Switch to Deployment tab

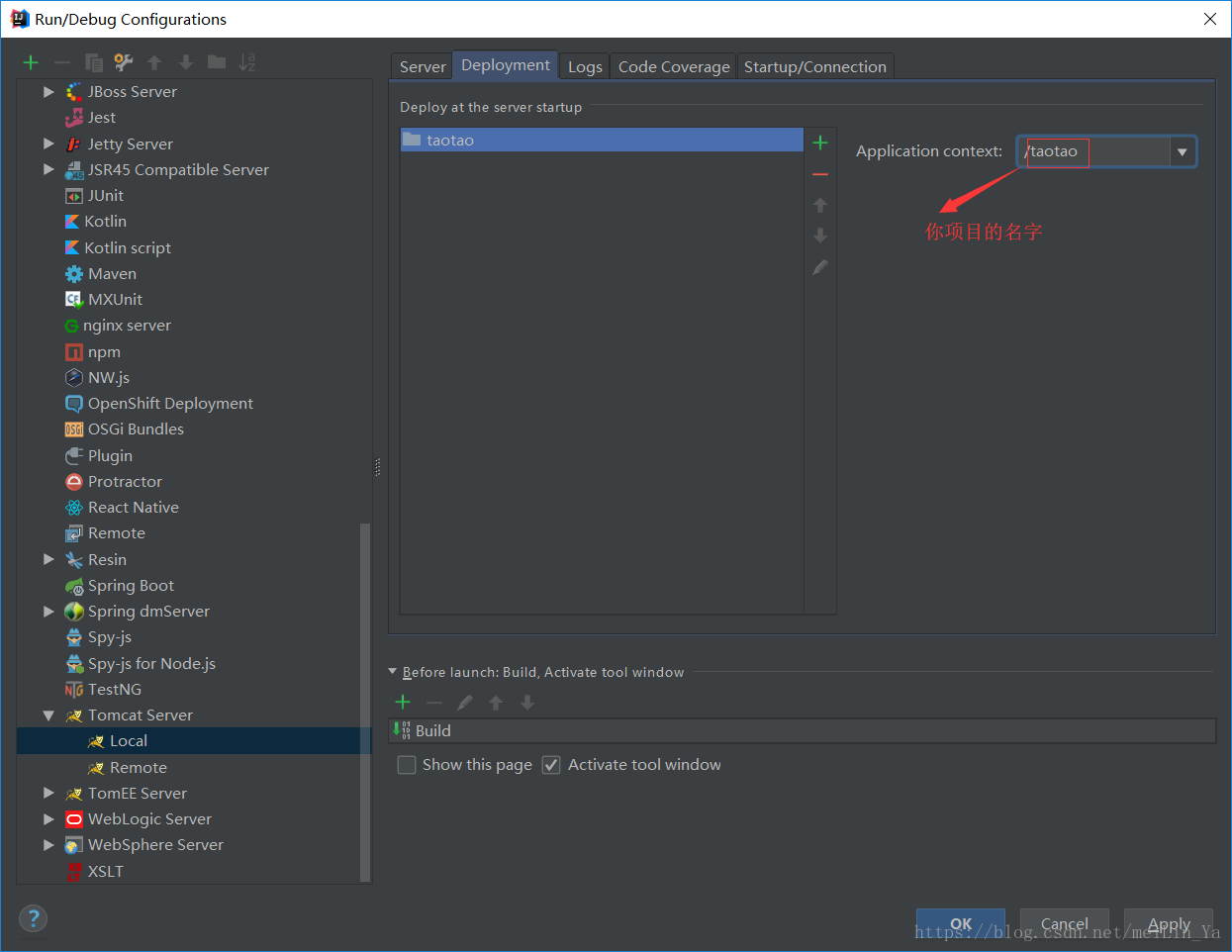tap(506, 65)
